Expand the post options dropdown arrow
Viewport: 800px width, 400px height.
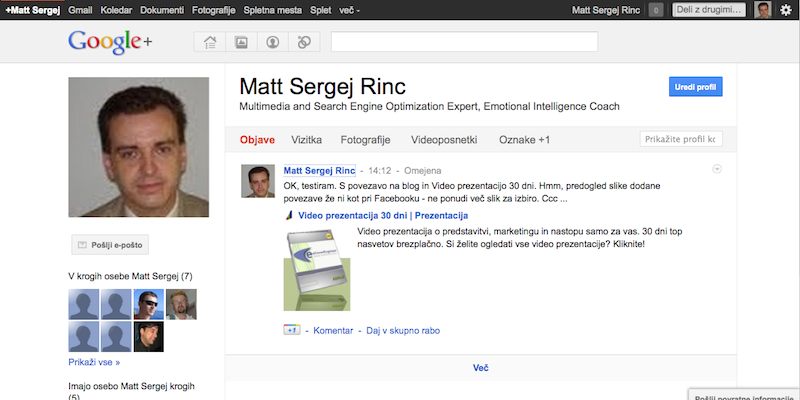click(x=717, y=169)
